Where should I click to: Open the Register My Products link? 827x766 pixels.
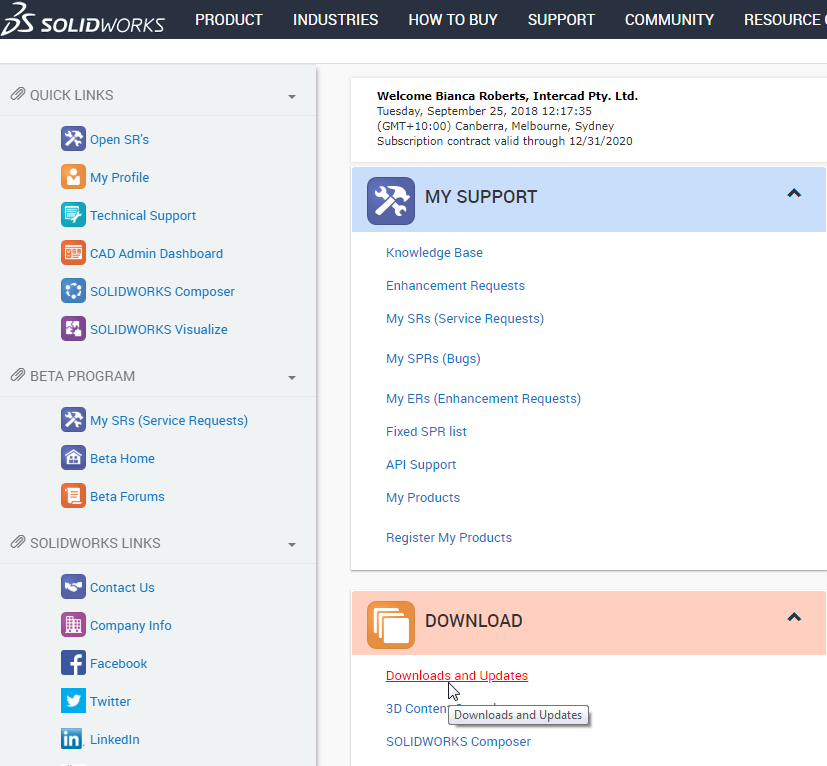click(449, 538)
